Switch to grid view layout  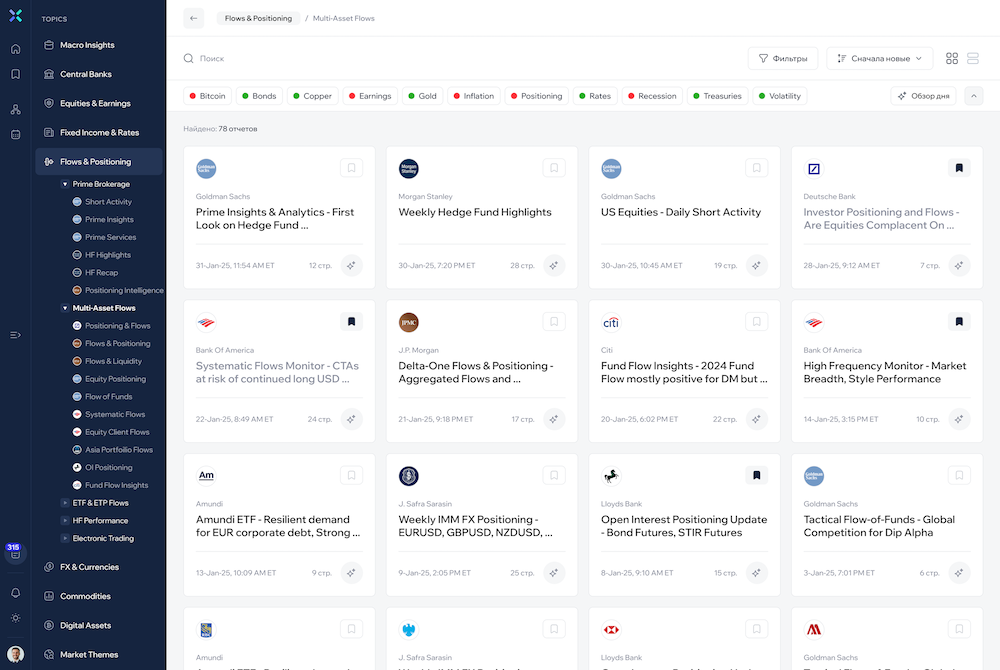click(x=952, y=59)
